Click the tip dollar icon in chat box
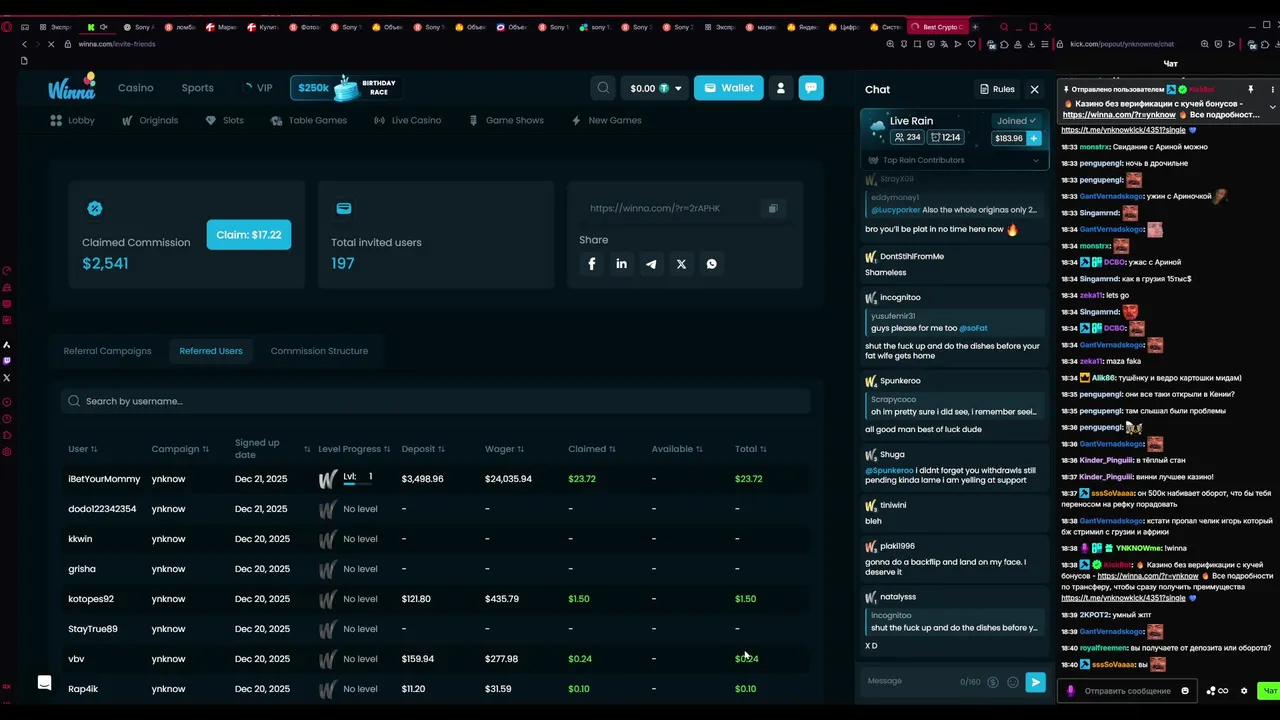 coord(993,682)
